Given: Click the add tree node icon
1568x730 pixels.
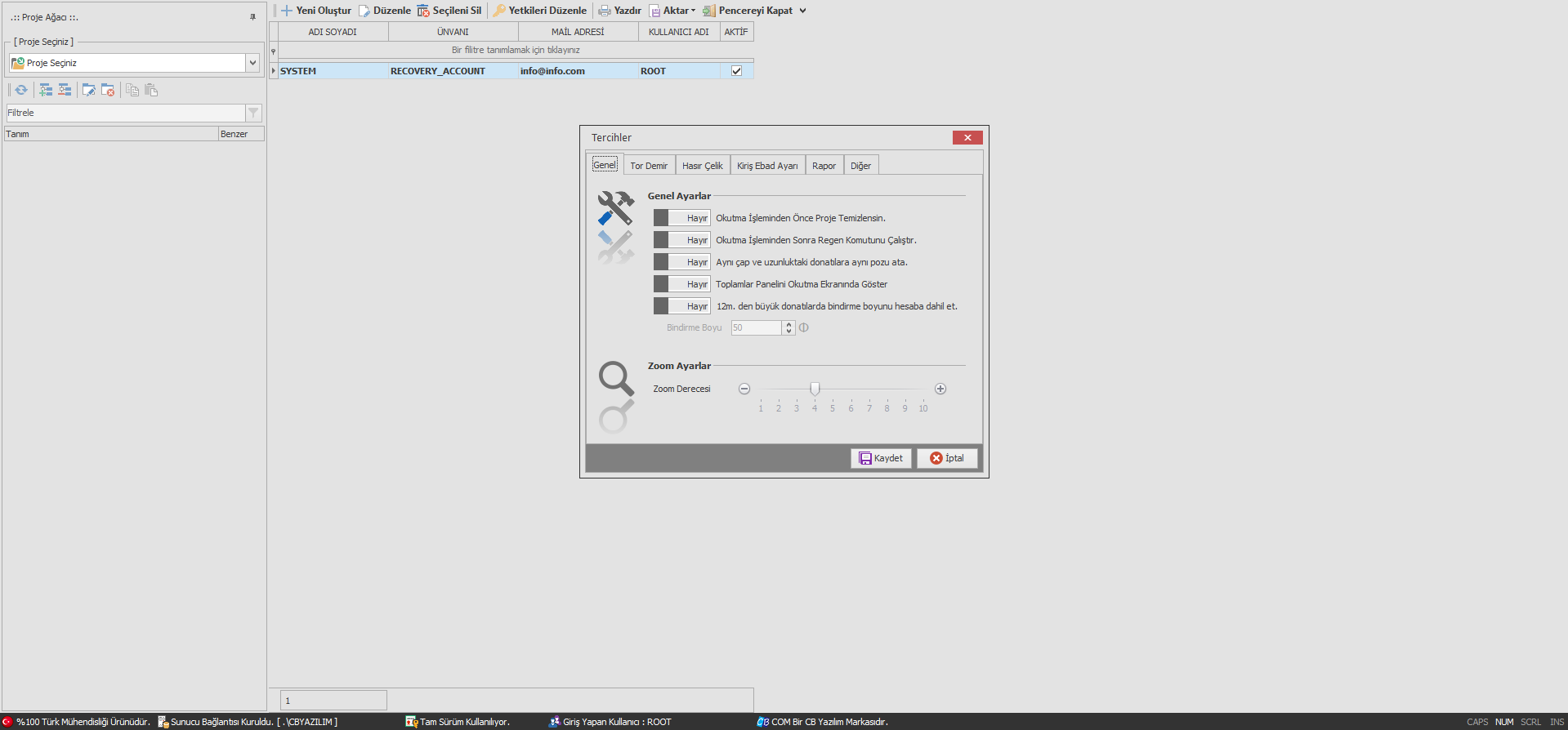Looking at the screenshot, I should [x=46, y=90].
